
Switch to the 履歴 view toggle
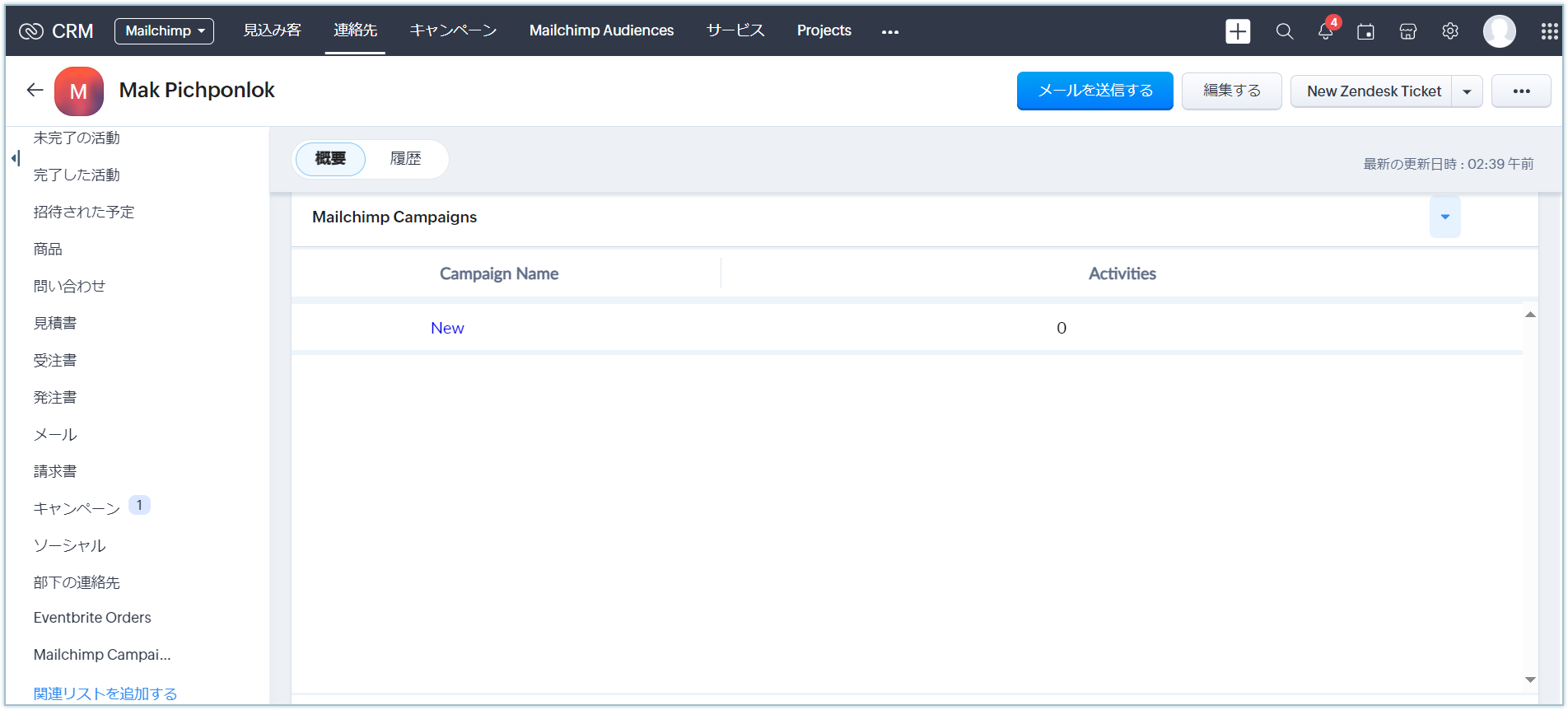click(405, 158)
